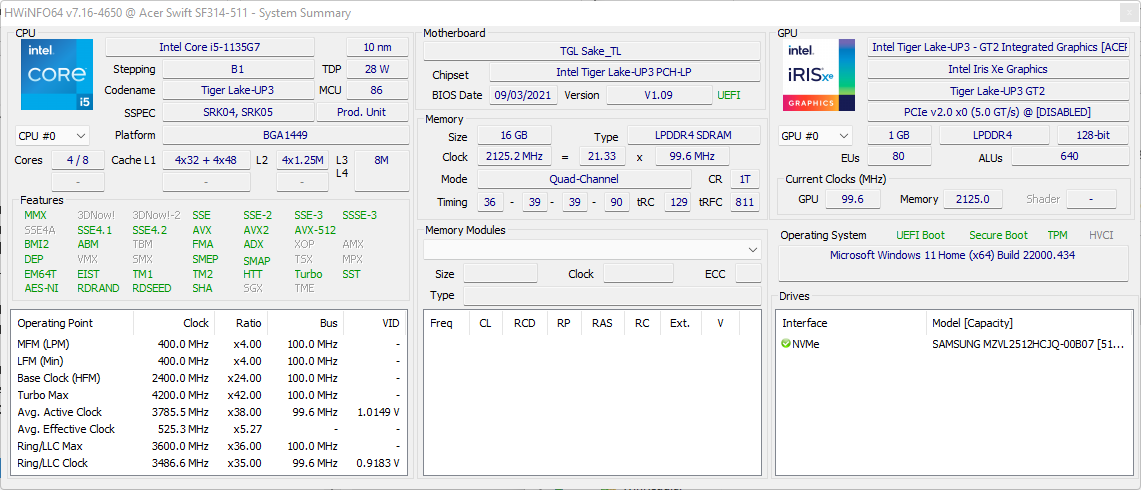The height and width of the screenshot is (490, 1141).
Task: Click the HVCI indicator
Action: 1103,234
